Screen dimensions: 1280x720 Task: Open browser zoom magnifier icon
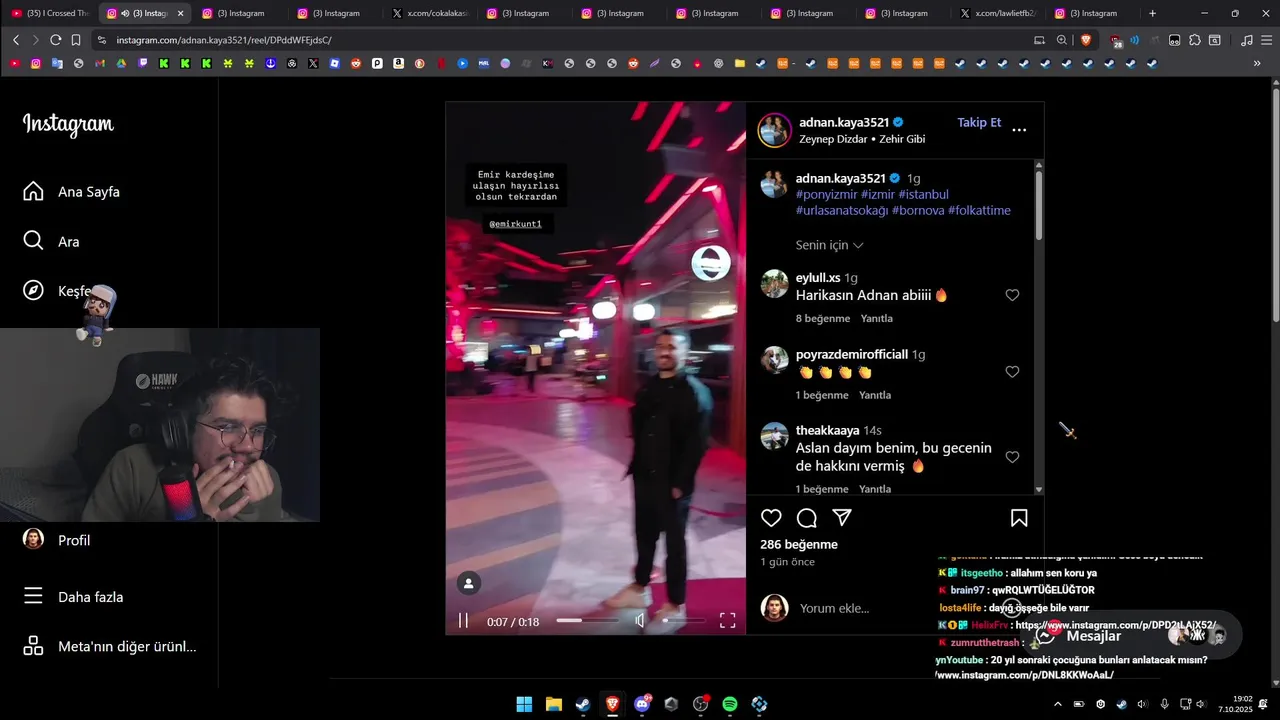point(1062,40)
